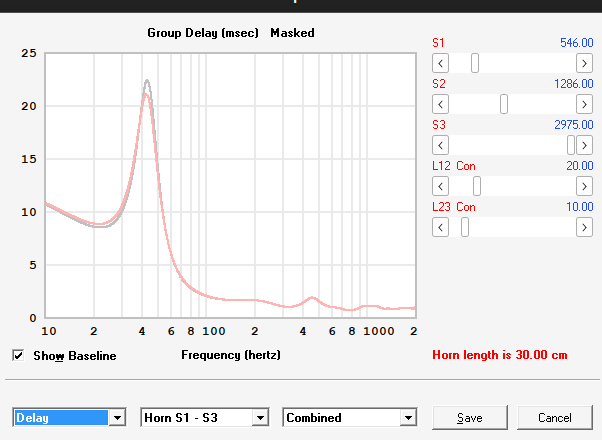The height and width of the screenshot is (440, 602).
Task: Click the Group Delay (msec) chart title
Action: (203, 33)
